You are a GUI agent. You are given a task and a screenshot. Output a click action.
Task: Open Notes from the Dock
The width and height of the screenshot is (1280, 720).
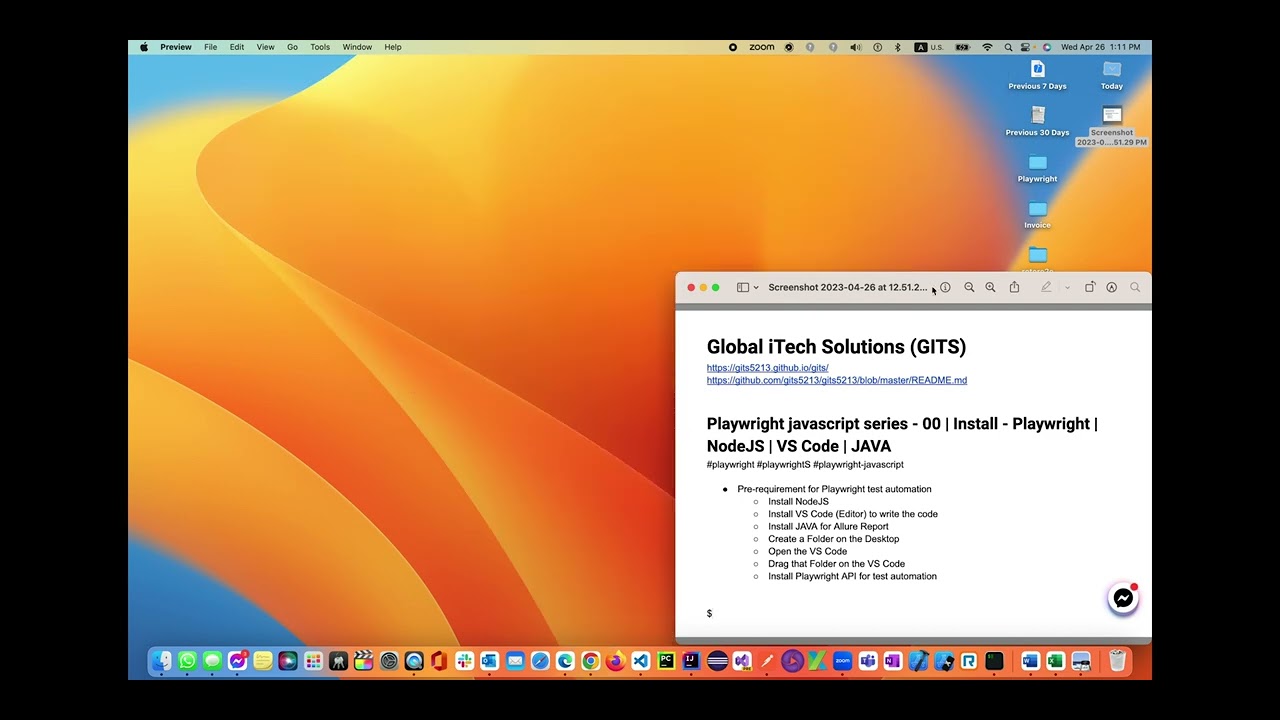pyautogui.click(x=262, y=661)
